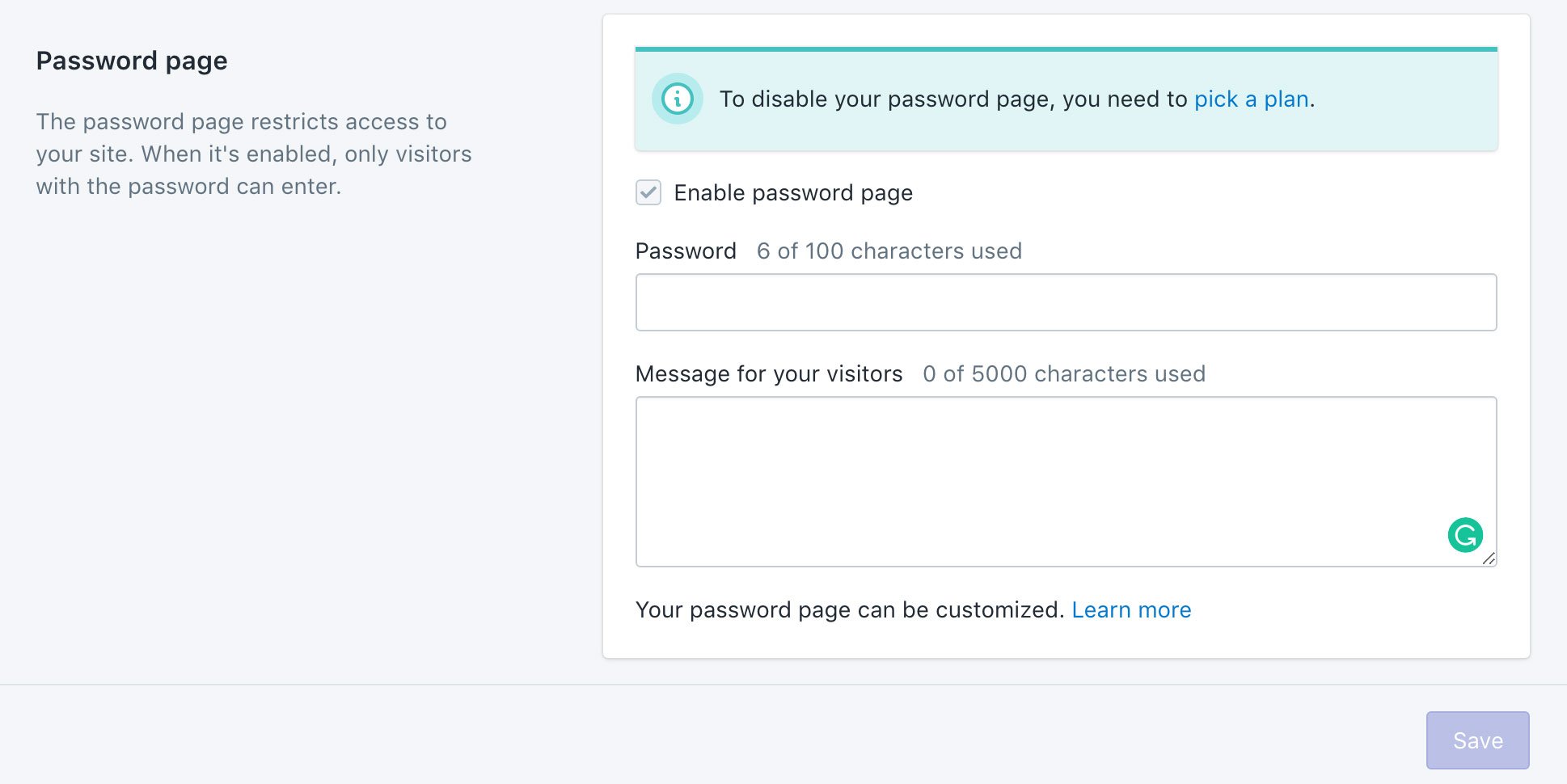Image resolution: width=1567 pixels, height=784 pixels.
Task: Open the "Learn more" link
Action: tap(1131, 609)
